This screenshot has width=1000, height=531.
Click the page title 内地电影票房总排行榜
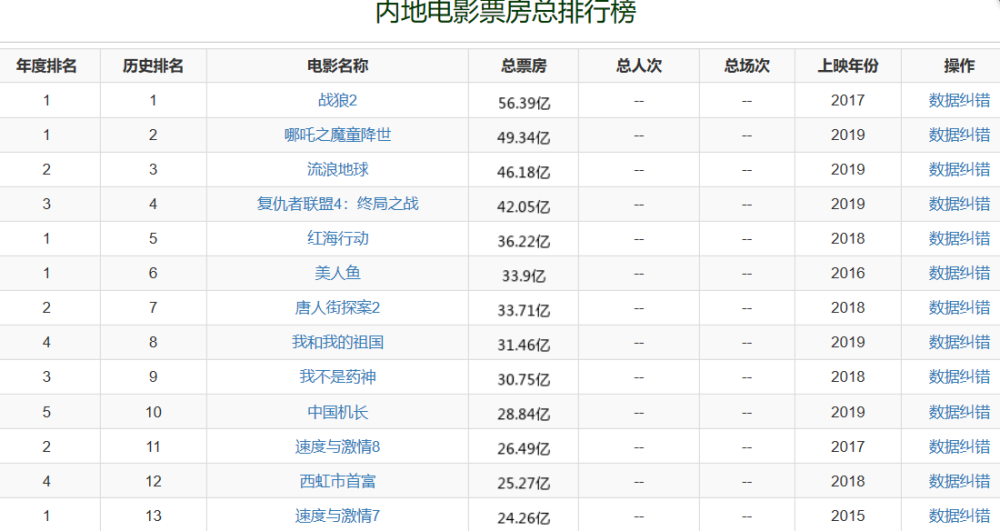(x=506, y=11)
